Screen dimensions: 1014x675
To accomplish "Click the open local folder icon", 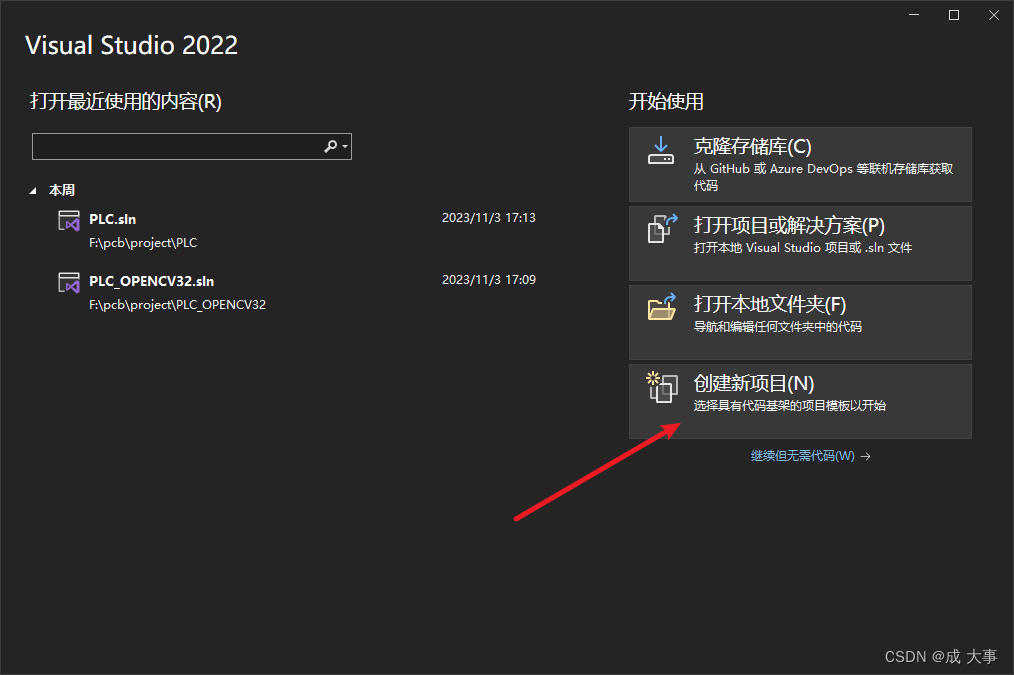I will pyautogui.click(x=661, y=308).
